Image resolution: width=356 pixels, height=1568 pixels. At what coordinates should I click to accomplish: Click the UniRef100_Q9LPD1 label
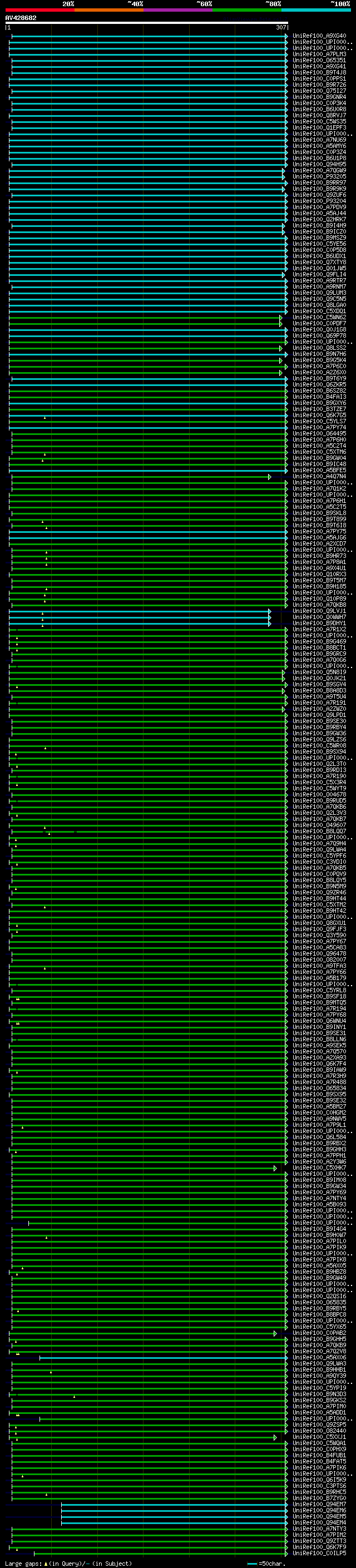(319, 715)
